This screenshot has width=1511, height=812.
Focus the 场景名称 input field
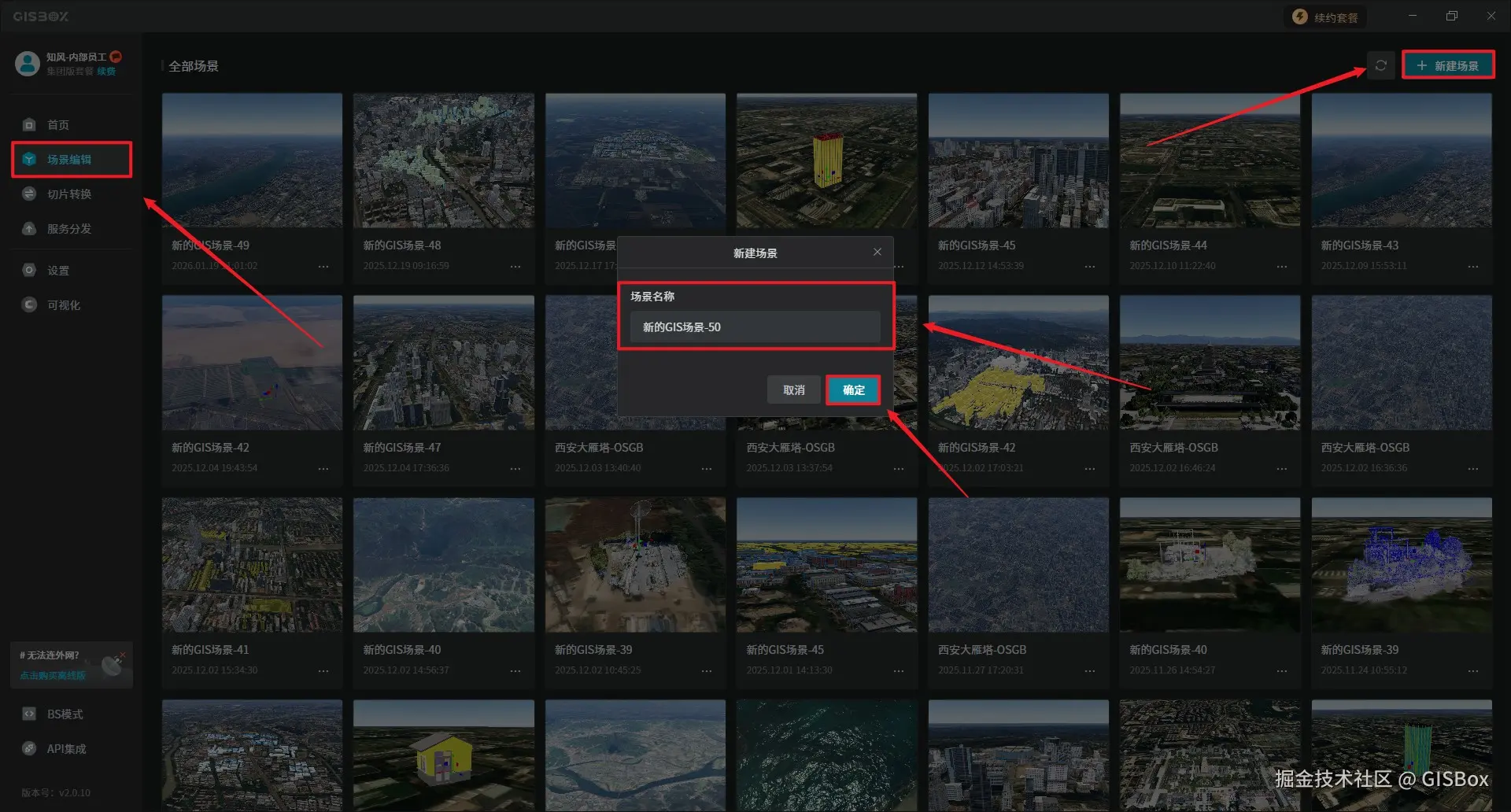[755, 327]
